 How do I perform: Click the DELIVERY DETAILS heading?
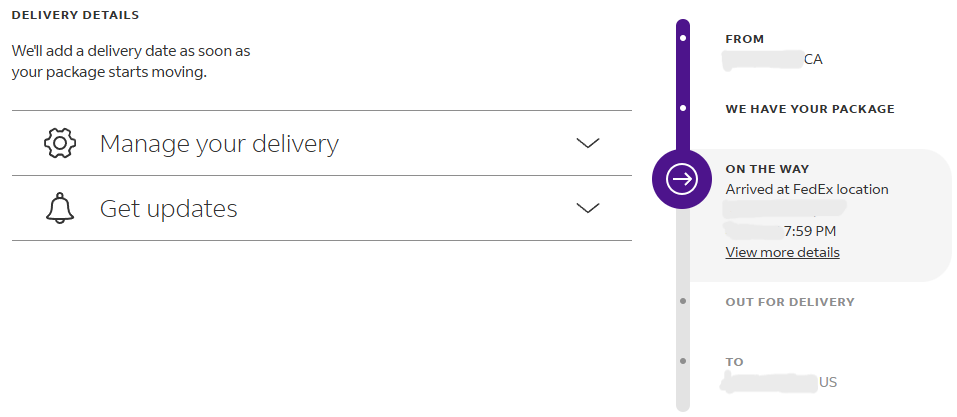coord(76,16)
